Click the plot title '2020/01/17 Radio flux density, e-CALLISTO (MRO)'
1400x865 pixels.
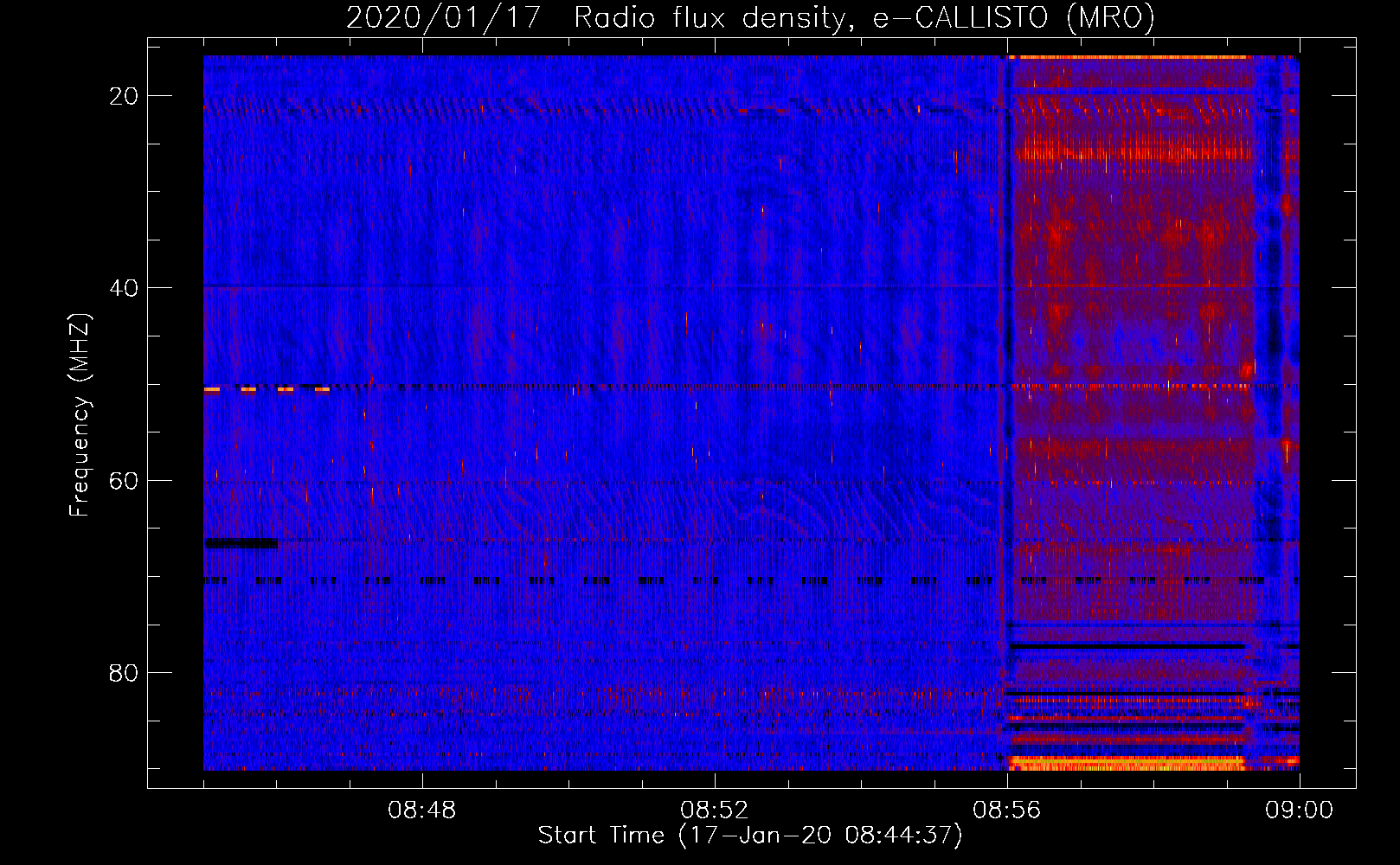pos(750,18)
